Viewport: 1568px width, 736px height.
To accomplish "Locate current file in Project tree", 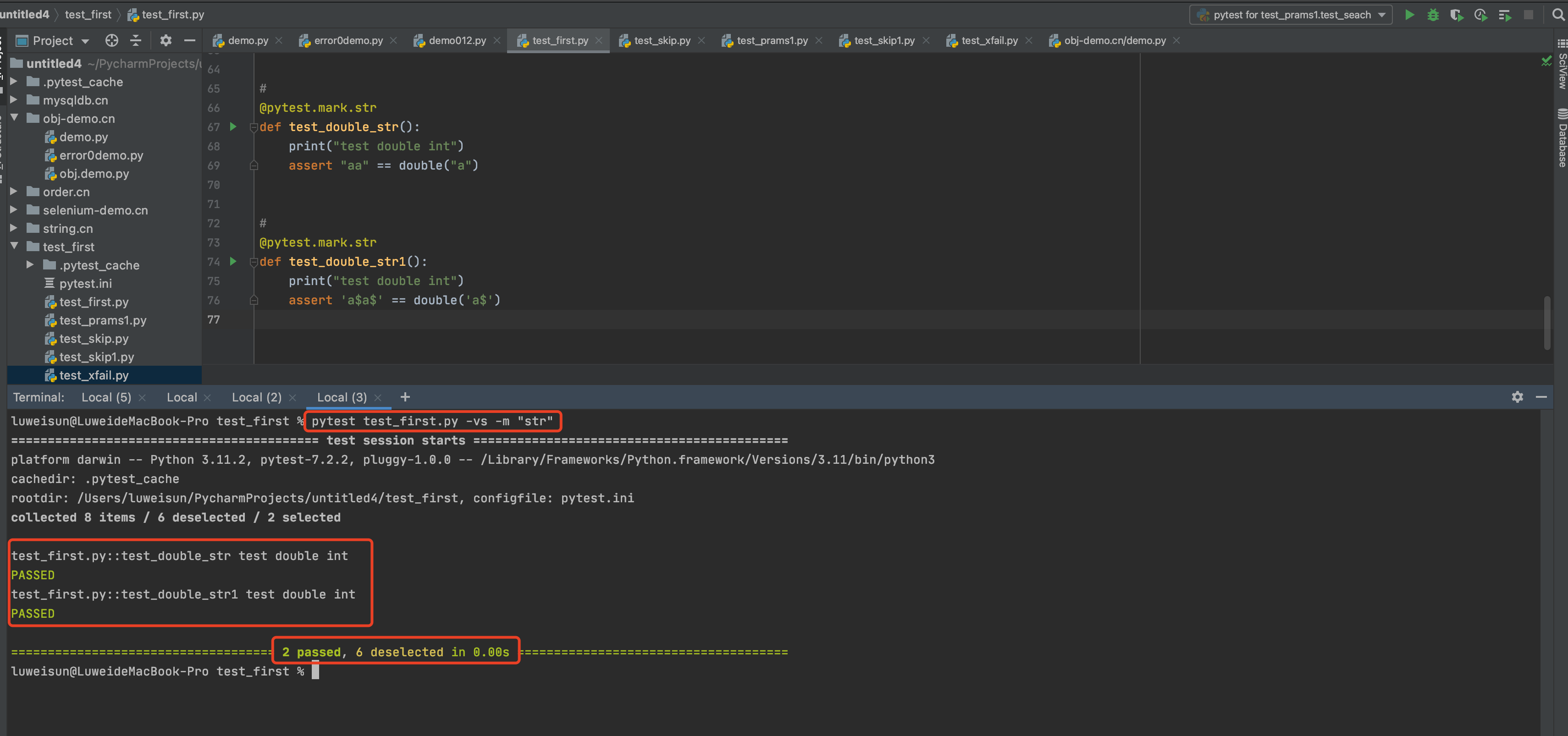I will tap(111, 40).
